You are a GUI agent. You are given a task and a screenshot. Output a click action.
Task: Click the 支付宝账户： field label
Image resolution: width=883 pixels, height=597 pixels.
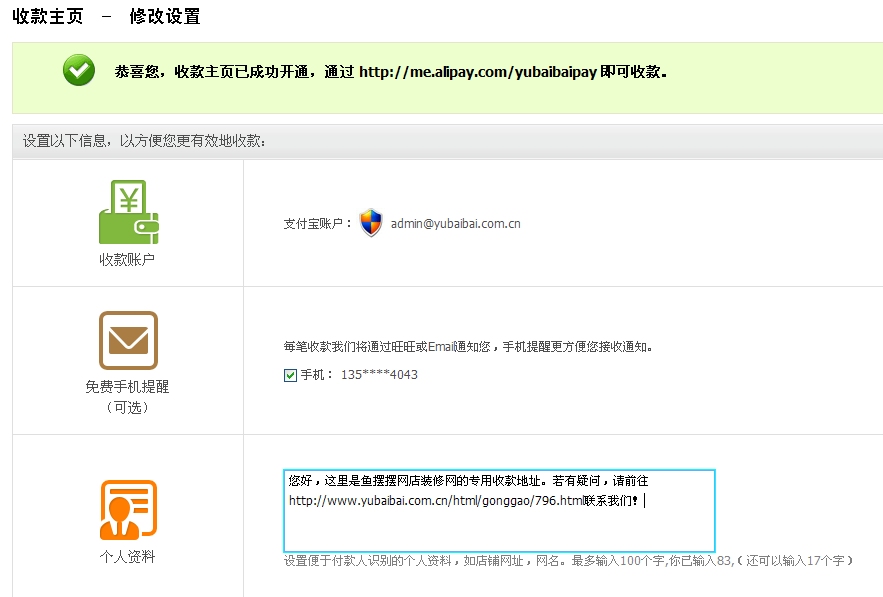(318, 224)
